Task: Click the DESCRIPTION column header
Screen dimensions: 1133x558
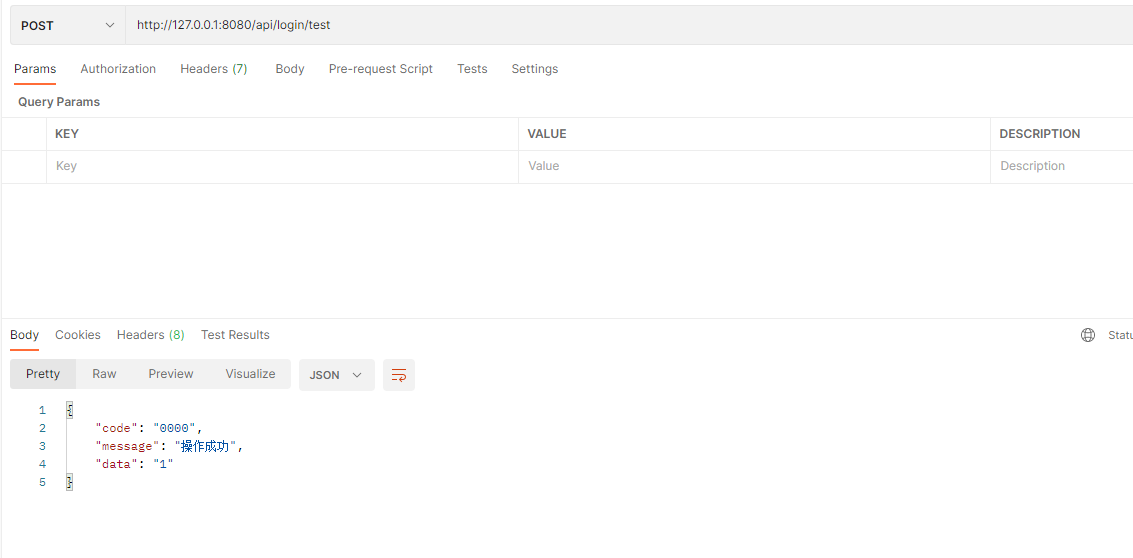Action: (1040, 134)
